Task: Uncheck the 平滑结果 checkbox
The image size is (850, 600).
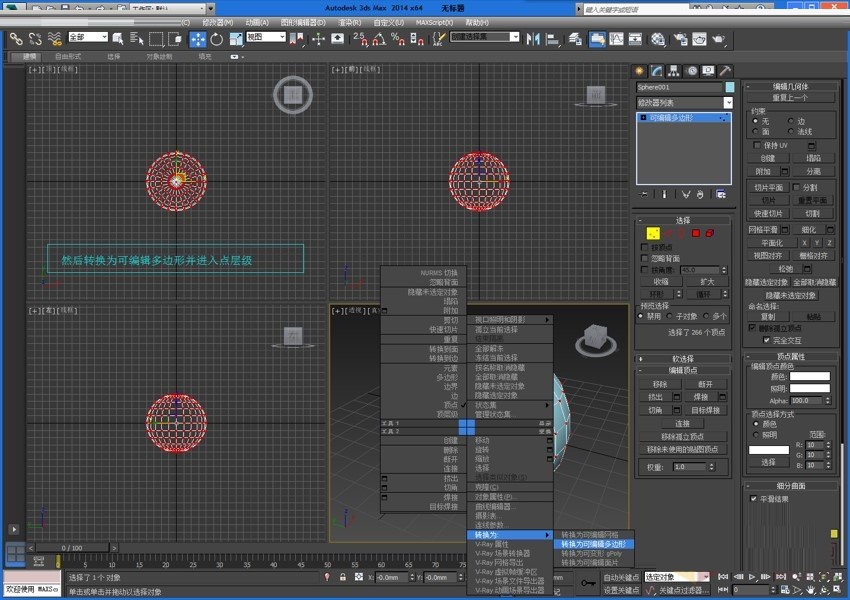Action: [754, 499]
